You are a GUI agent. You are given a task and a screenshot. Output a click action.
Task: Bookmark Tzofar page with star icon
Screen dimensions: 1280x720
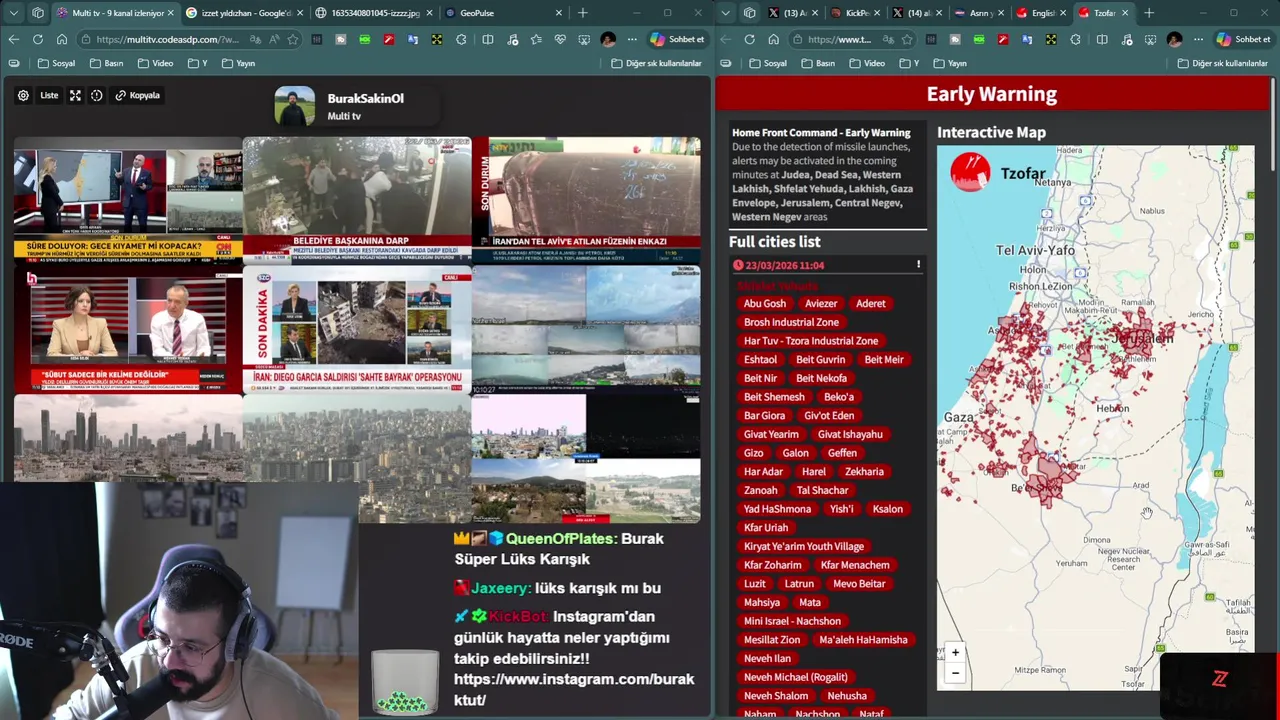(x=907, y=39)
